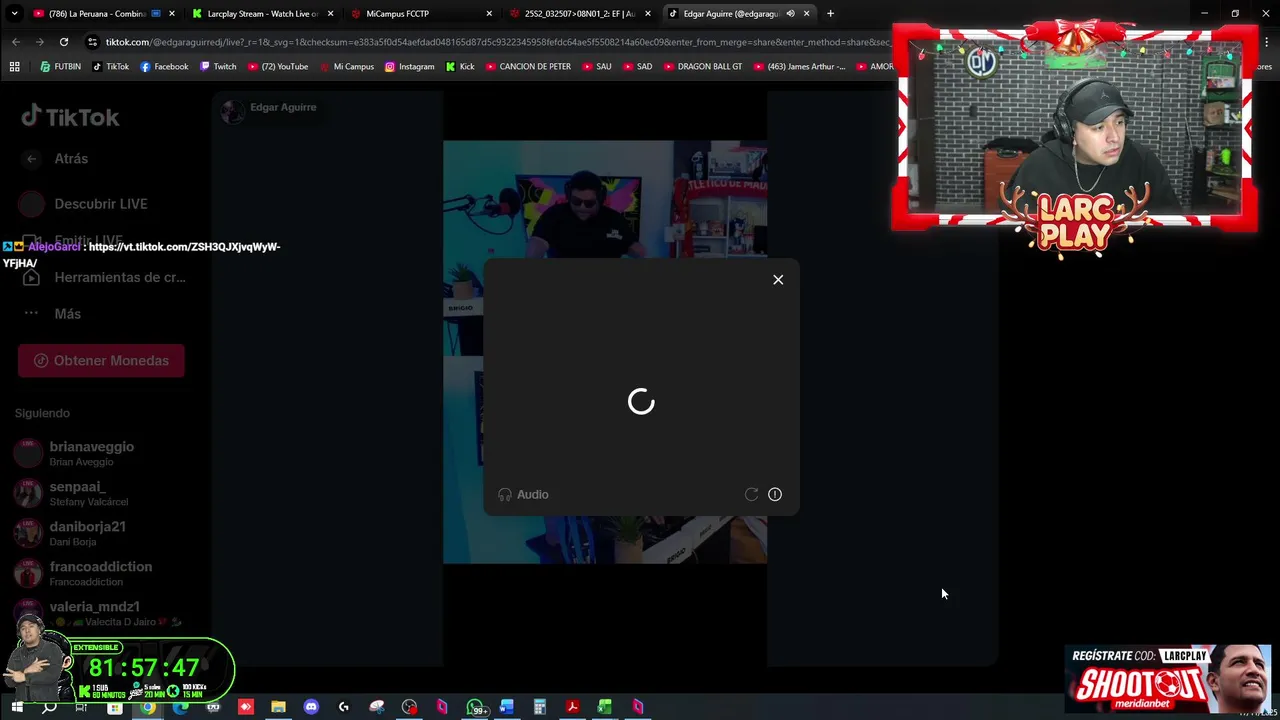This screenshot has width=1280, height=720.
Task: Go back in browser history
Action: [x=16, y=42]
